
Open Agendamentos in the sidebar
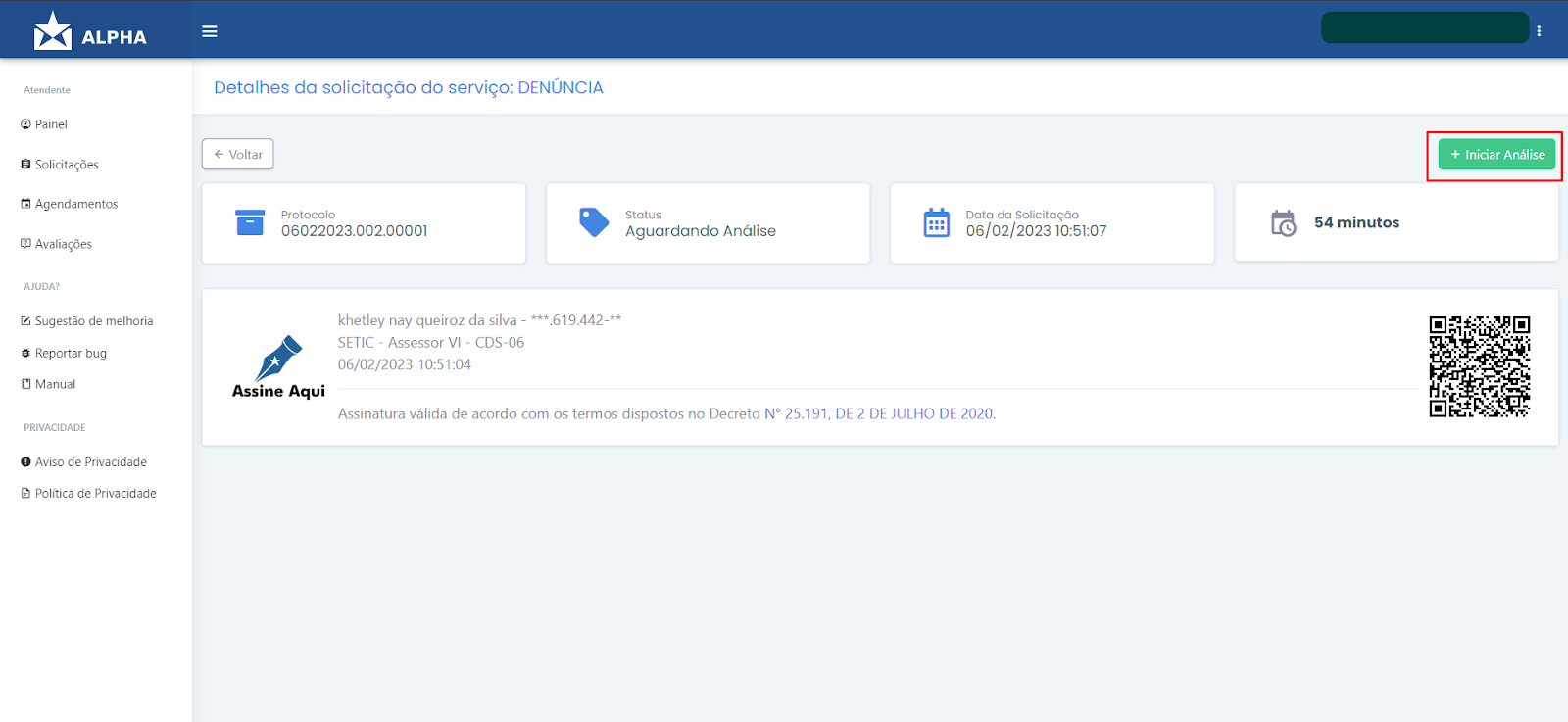[70, 204]
